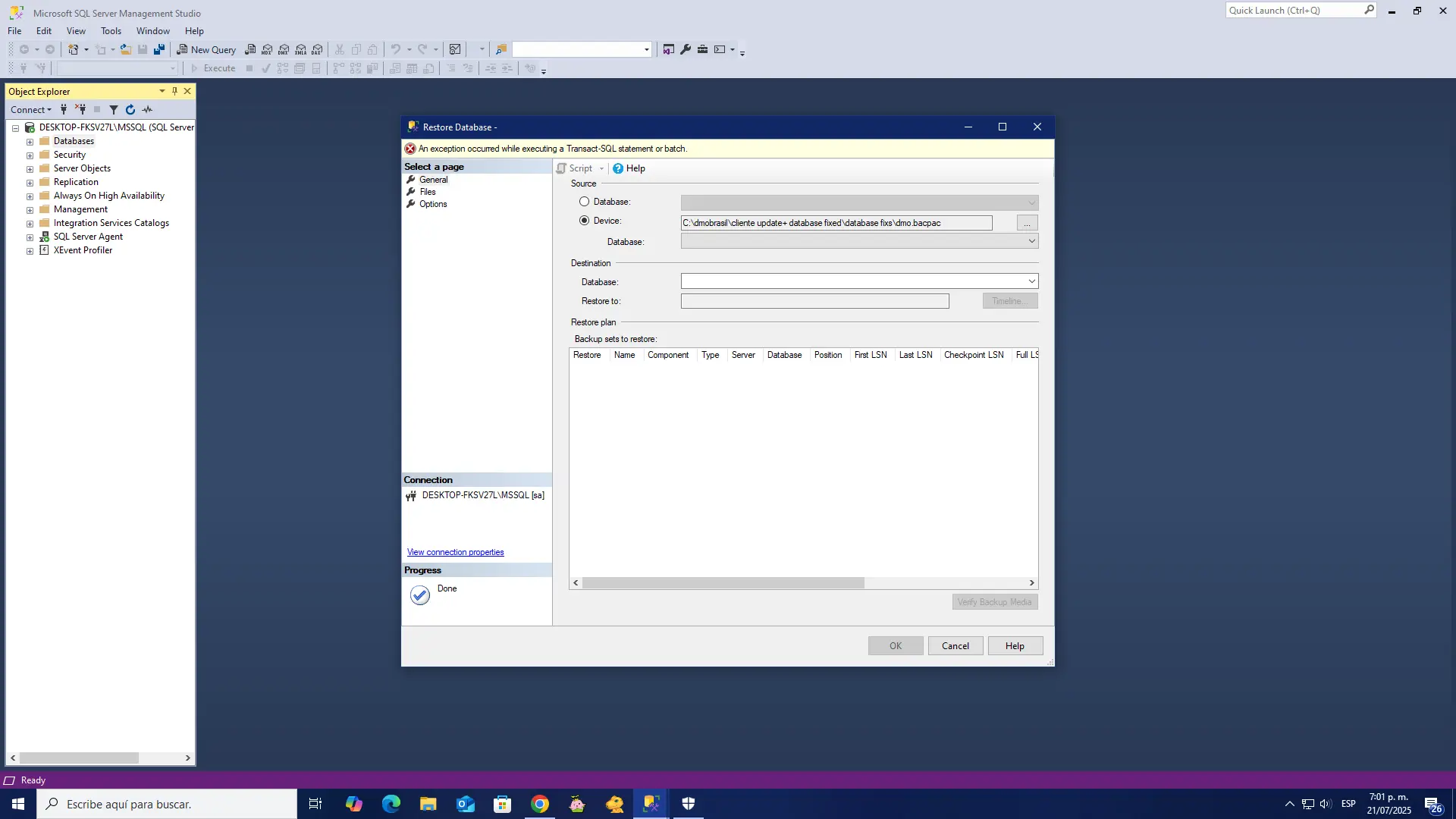This screenshot has height=819, width=1456.
Task: Click the browse (...) device button
Action: click(1027, 223)
